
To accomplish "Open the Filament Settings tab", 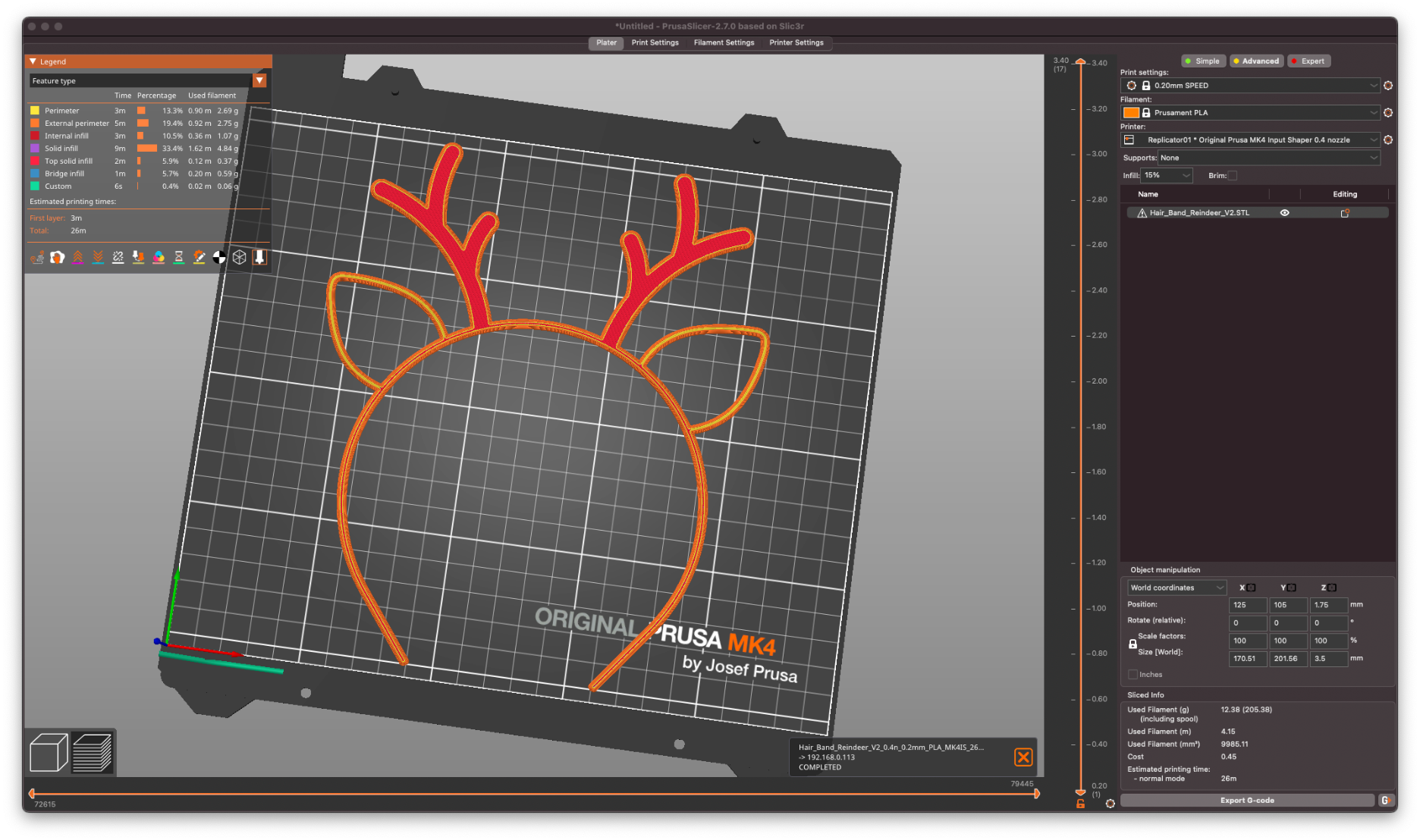I will (x=724, y=42).
